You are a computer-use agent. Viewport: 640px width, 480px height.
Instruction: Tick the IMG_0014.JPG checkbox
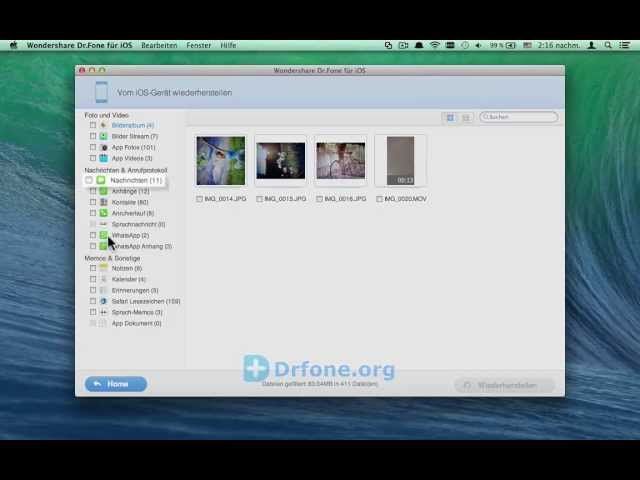(199, 199)
